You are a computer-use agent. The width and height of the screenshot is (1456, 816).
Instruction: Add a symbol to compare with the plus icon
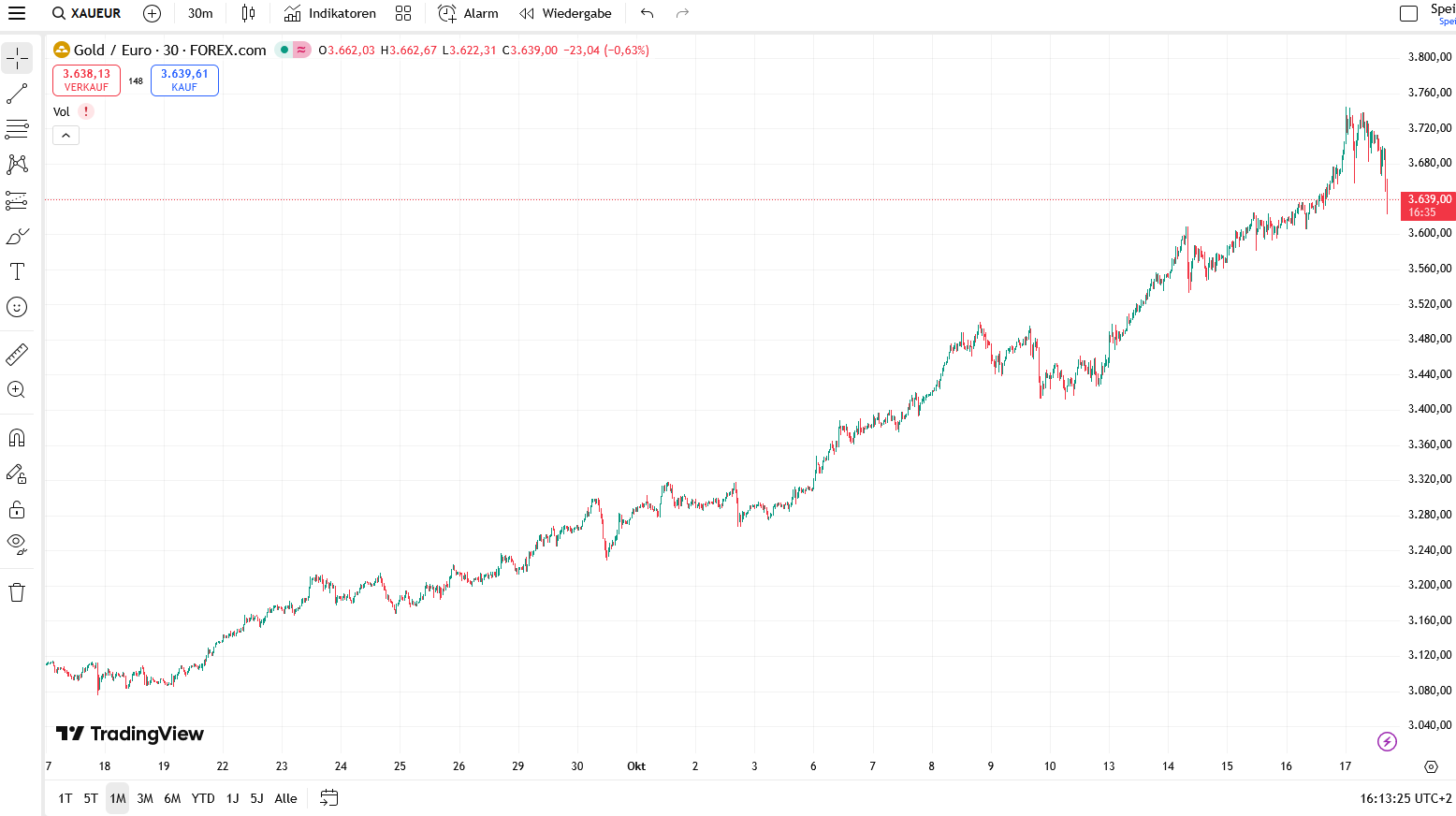[152, 13]
